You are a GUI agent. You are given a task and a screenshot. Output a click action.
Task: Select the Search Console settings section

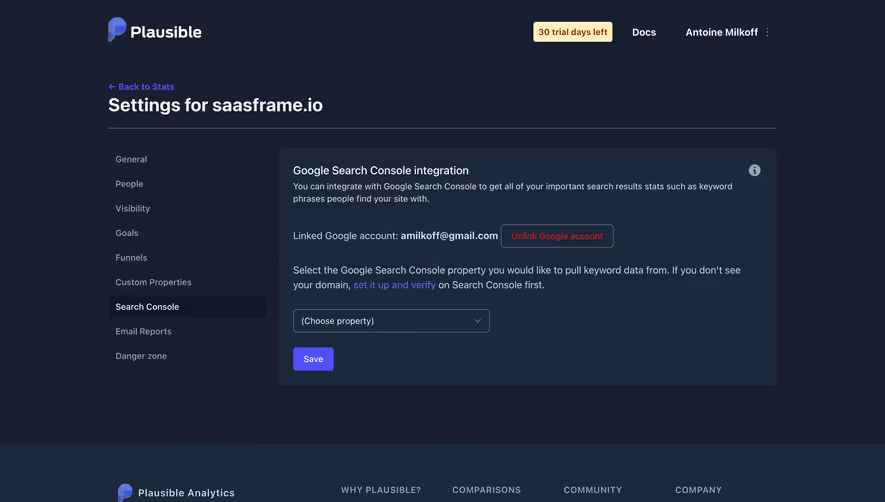click(x=187, y=307)
